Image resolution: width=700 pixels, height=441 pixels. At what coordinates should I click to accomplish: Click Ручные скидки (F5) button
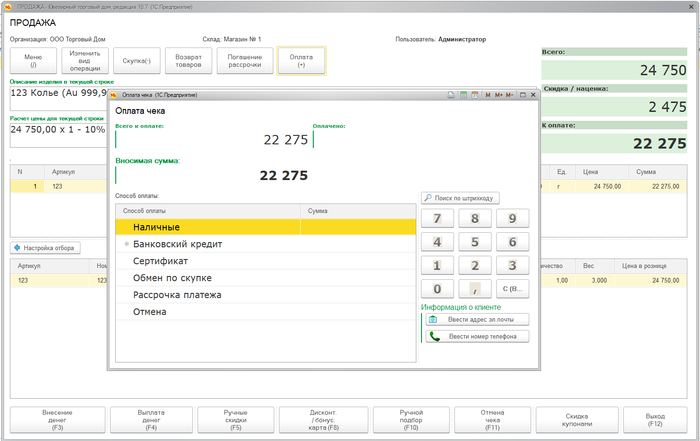[236, 420]
